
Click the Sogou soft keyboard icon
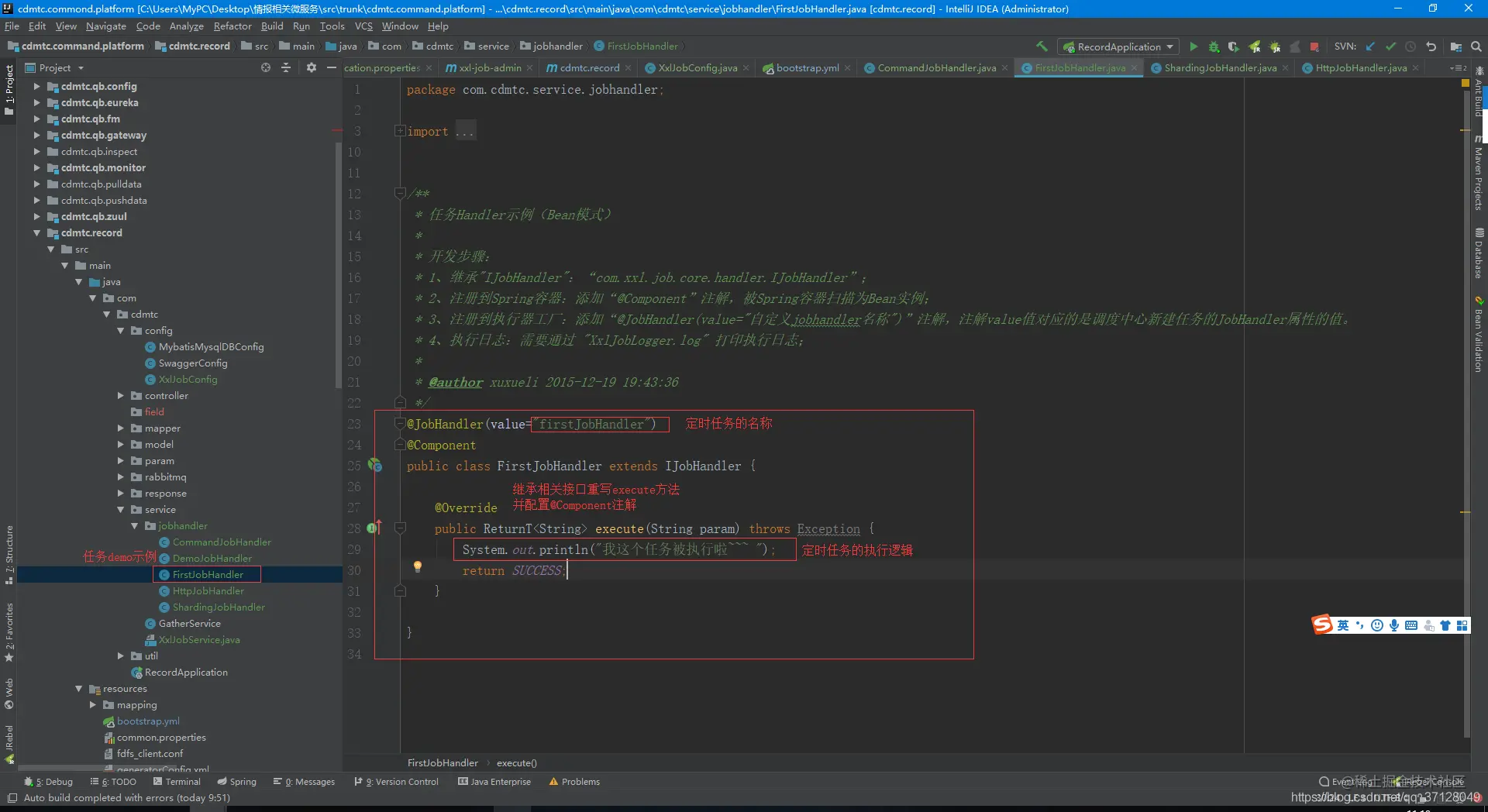click(1411, 625)
